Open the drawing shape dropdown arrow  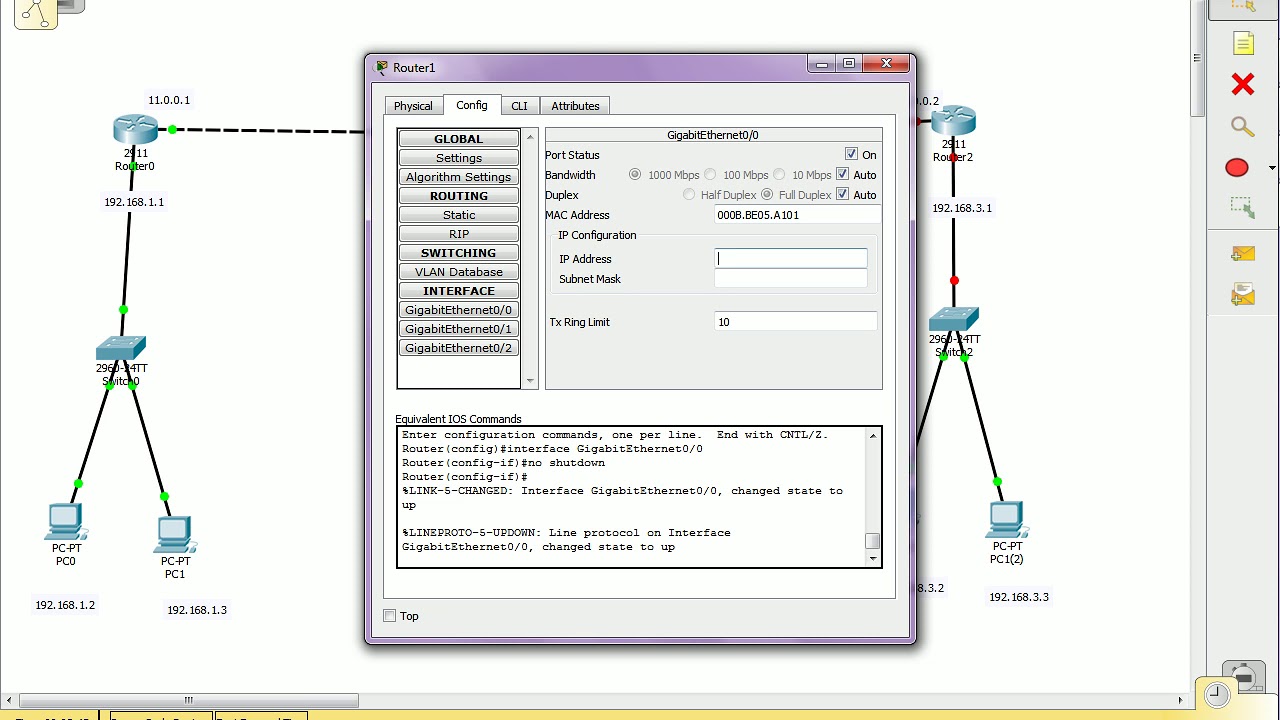pos(1272,168)
